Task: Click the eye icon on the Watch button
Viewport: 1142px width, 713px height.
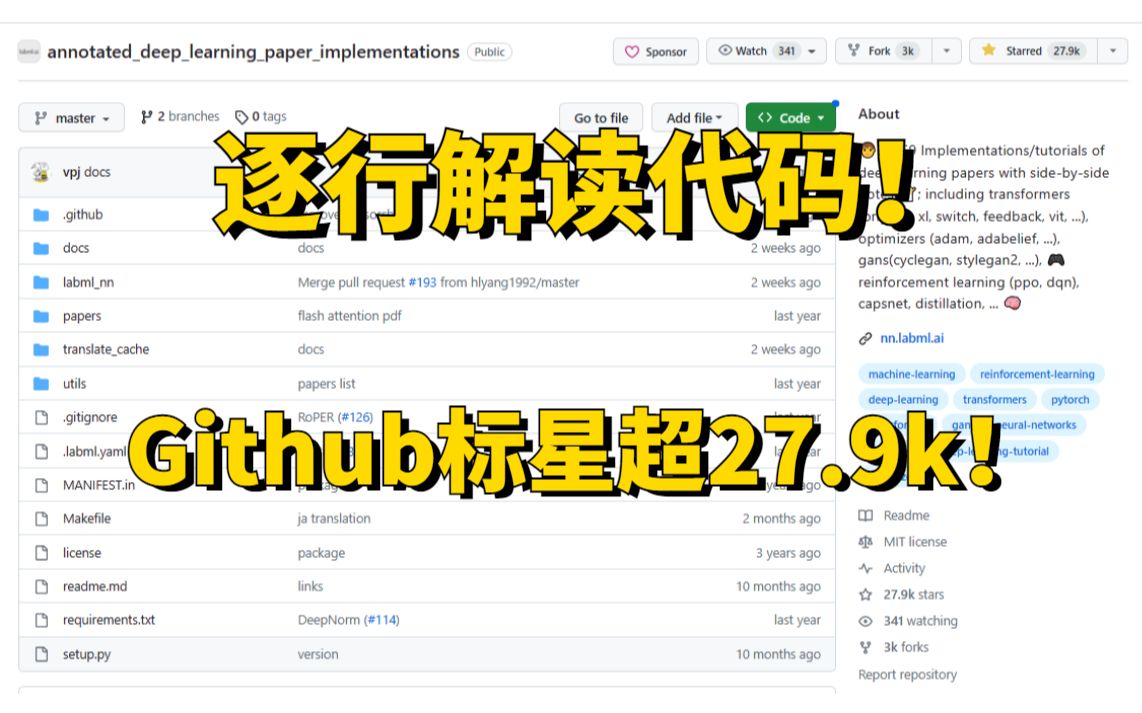Action: tap(723, 50)
